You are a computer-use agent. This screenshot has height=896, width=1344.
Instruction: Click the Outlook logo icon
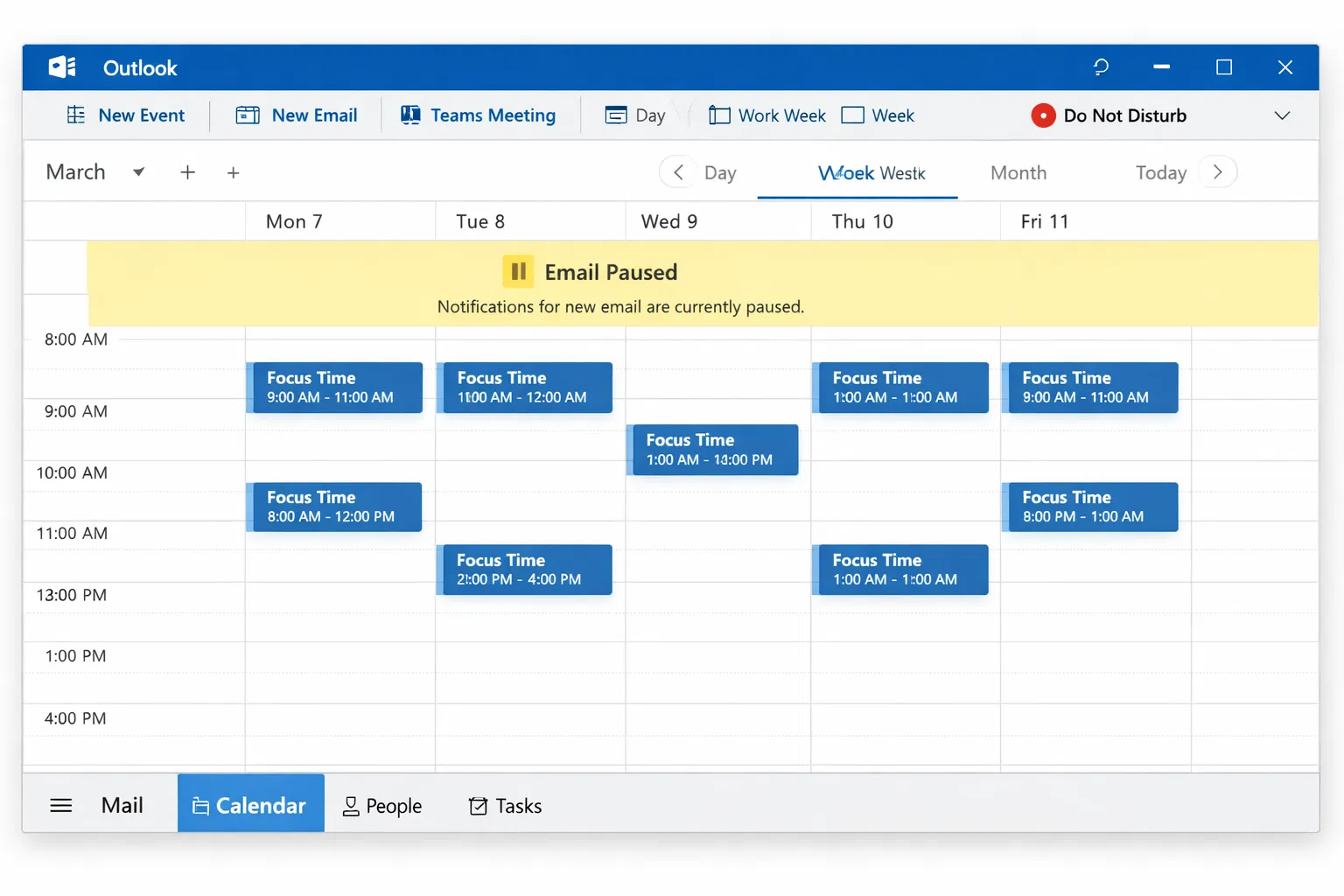62,67
